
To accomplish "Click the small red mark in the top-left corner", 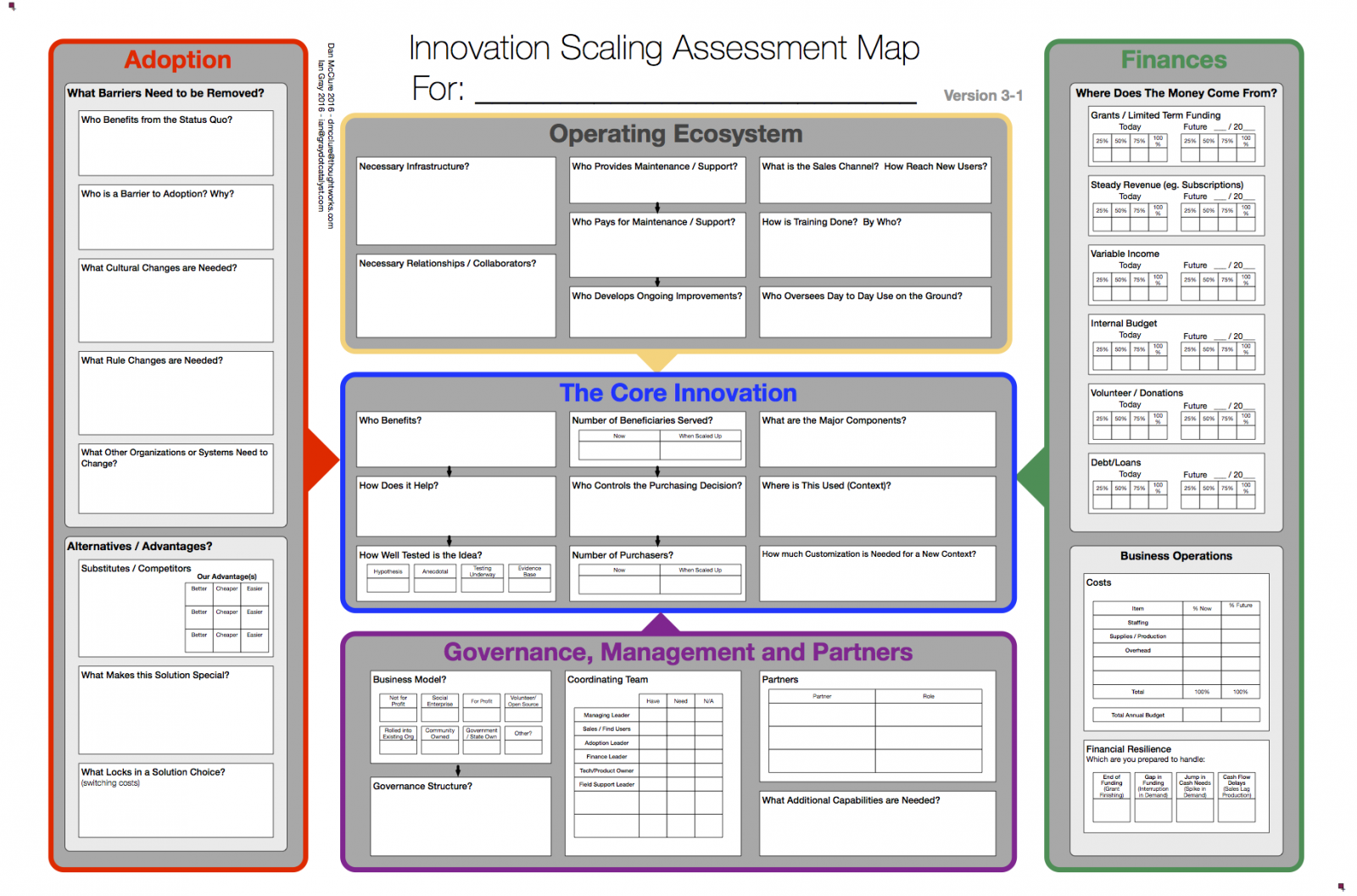I will click(x=12, y=7).
